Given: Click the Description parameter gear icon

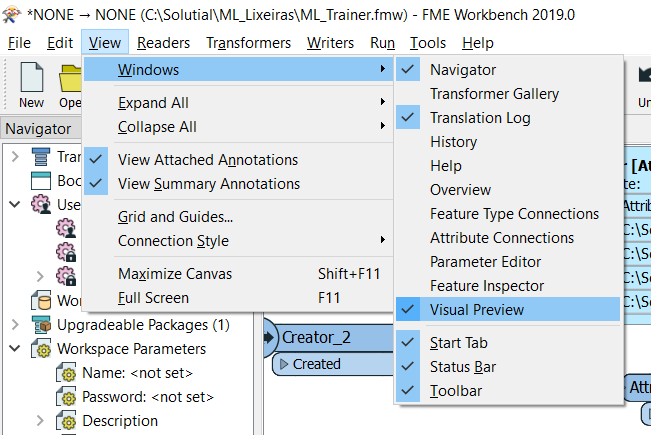Looking at the screenshot, I should [66, 421].
